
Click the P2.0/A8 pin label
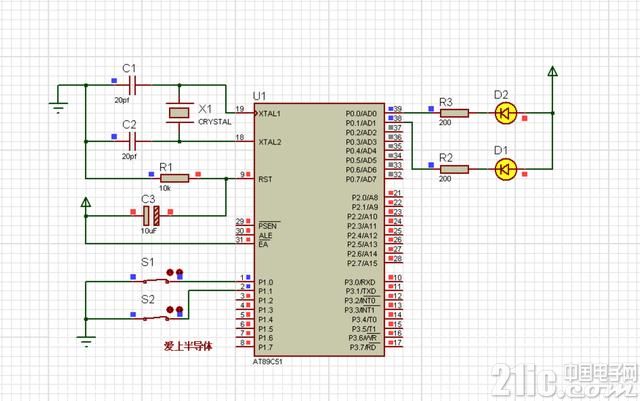tap(365, 198)
